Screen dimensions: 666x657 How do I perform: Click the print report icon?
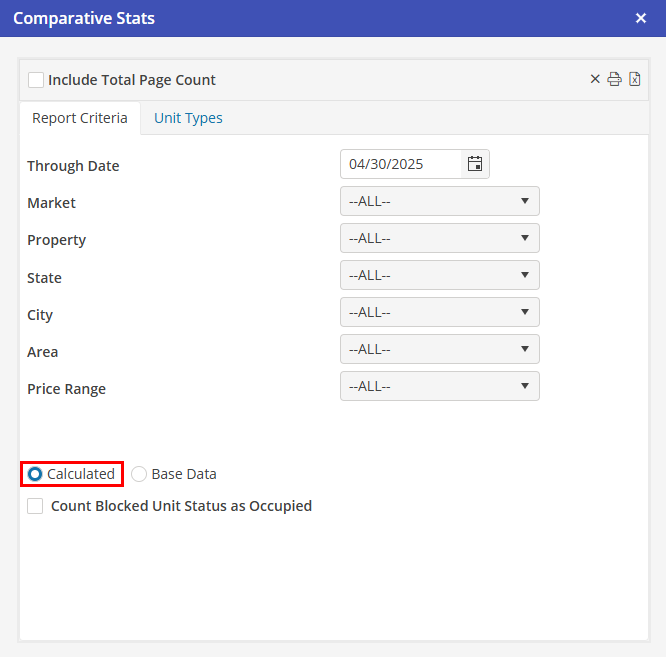(x=615, y=80)
